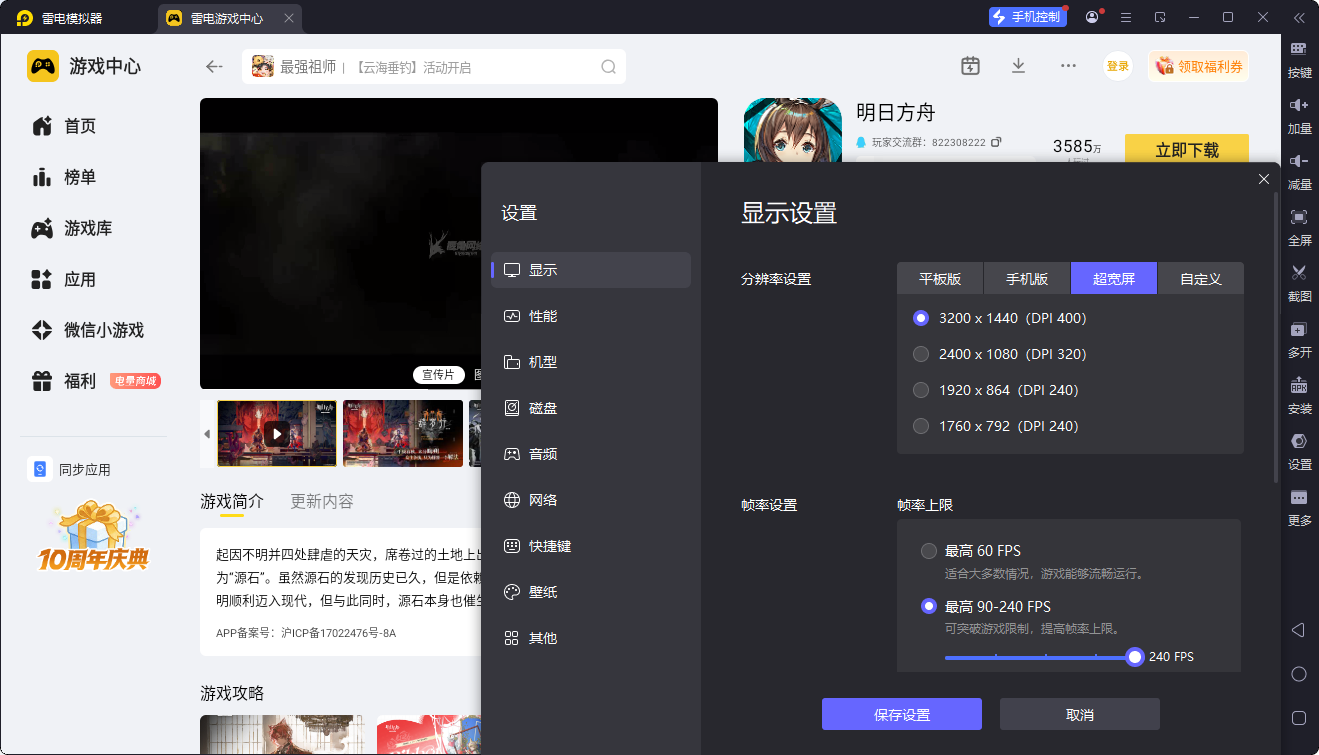Tap the Android recent apps square button
Viewport: 1319px width, 755px height.
[x=1299, y=718]
